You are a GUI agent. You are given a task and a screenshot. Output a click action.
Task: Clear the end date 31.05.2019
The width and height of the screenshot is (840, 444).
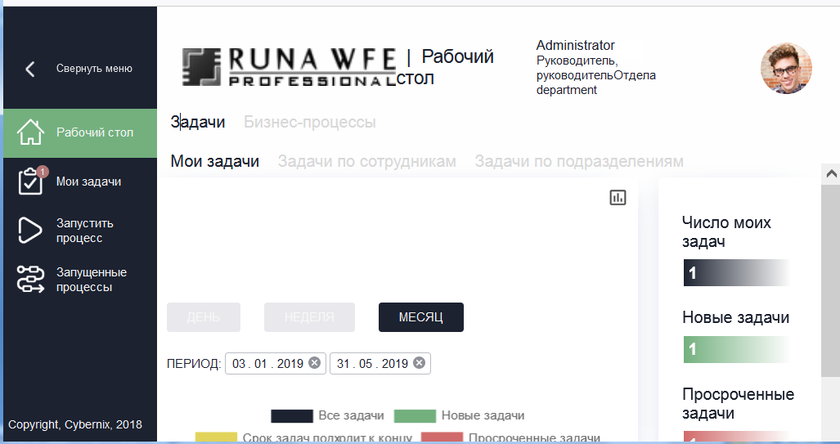419,362
